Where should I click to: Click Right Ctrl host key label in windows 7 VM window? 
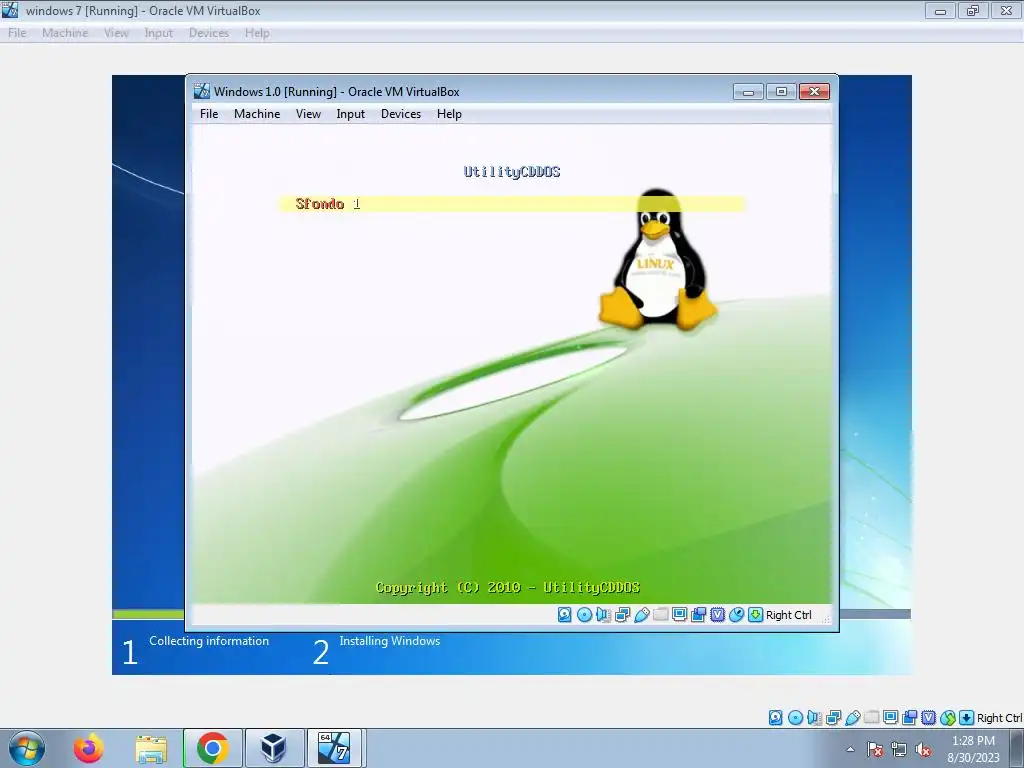coord(999,718)
